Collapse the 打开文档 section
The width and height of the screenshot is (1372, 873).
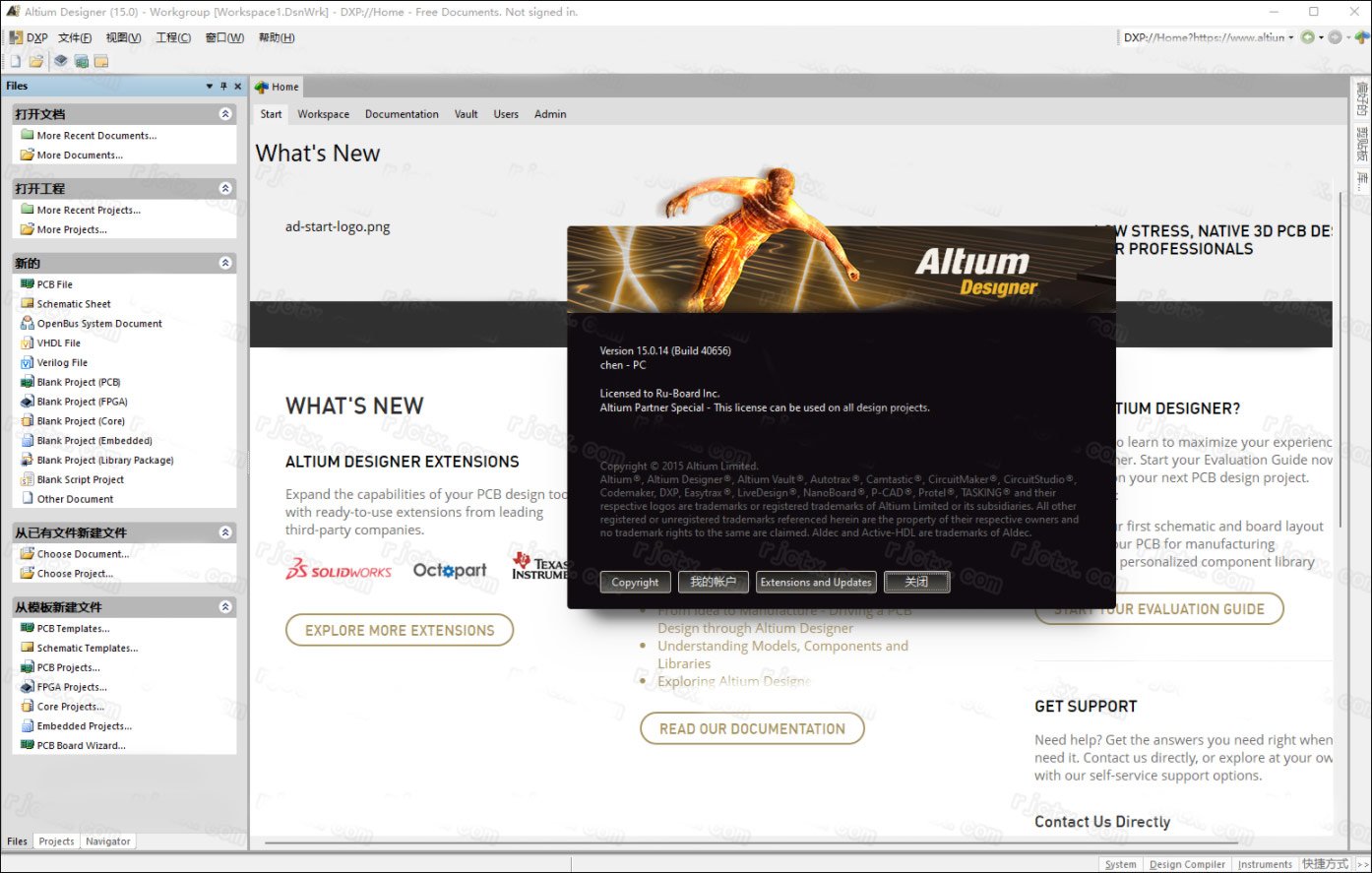pos(225,114)
